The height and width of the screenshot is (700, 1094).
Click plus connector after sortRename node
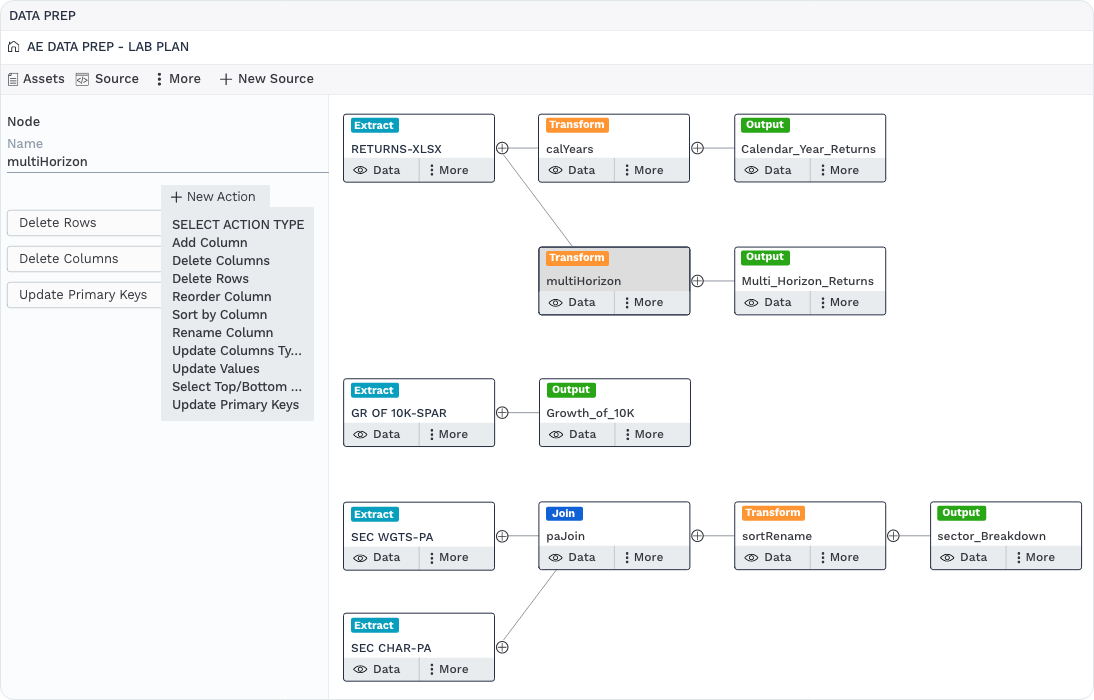point(894,536)
